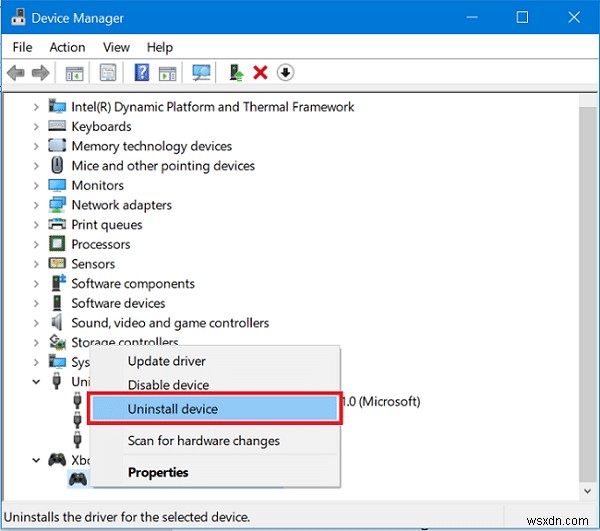Click the Storage controllers icon
This screenshot has width=600, height=531.
[x=57, y=342]
